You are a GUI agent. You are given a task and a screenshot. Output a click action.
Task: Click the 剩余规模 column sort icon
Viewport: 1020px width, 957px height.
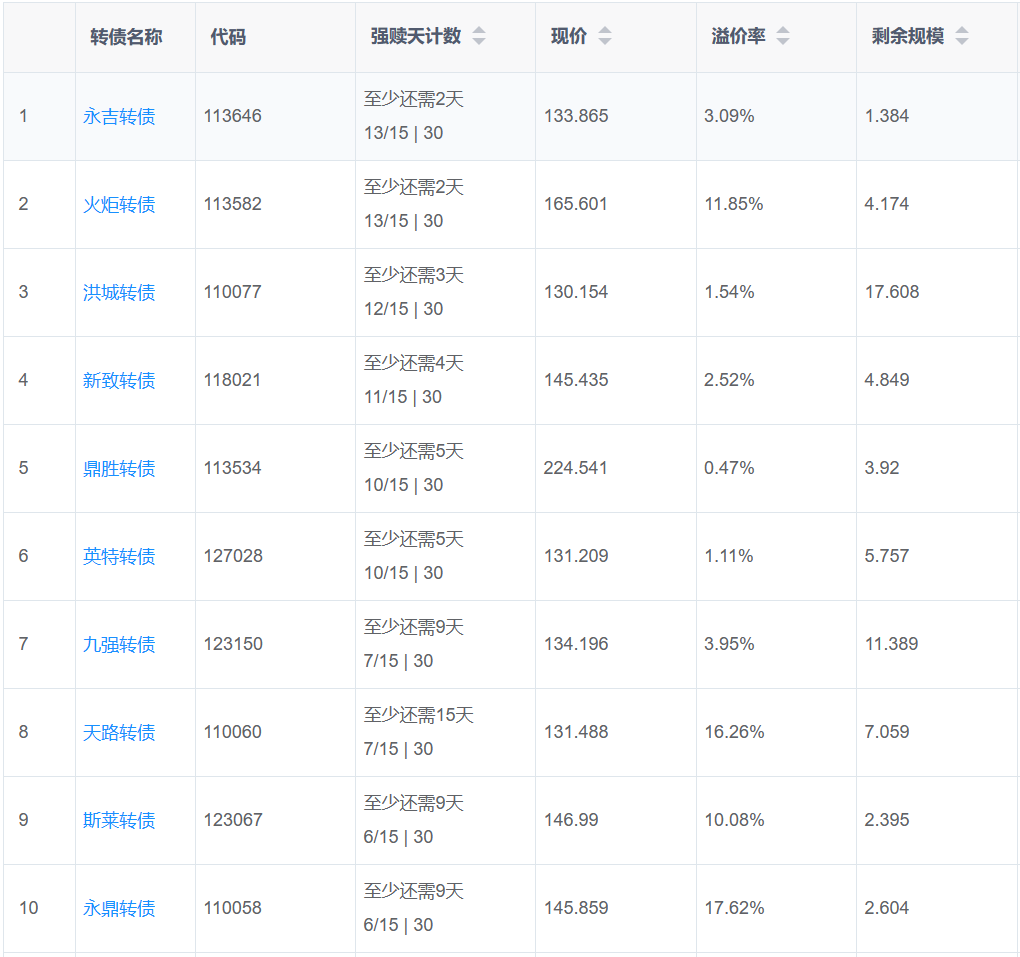(962, 36)
